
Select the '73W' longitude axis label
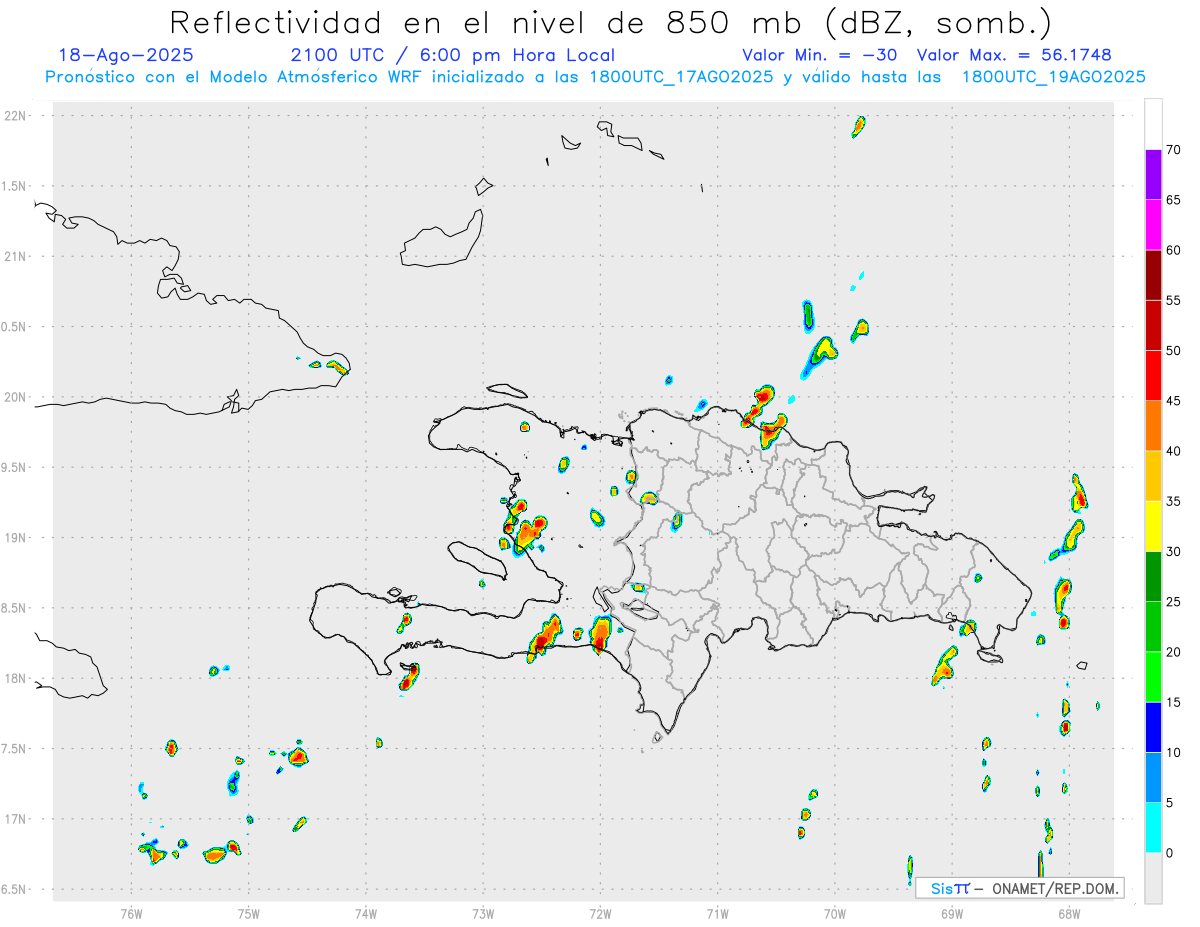coord(483,913)
